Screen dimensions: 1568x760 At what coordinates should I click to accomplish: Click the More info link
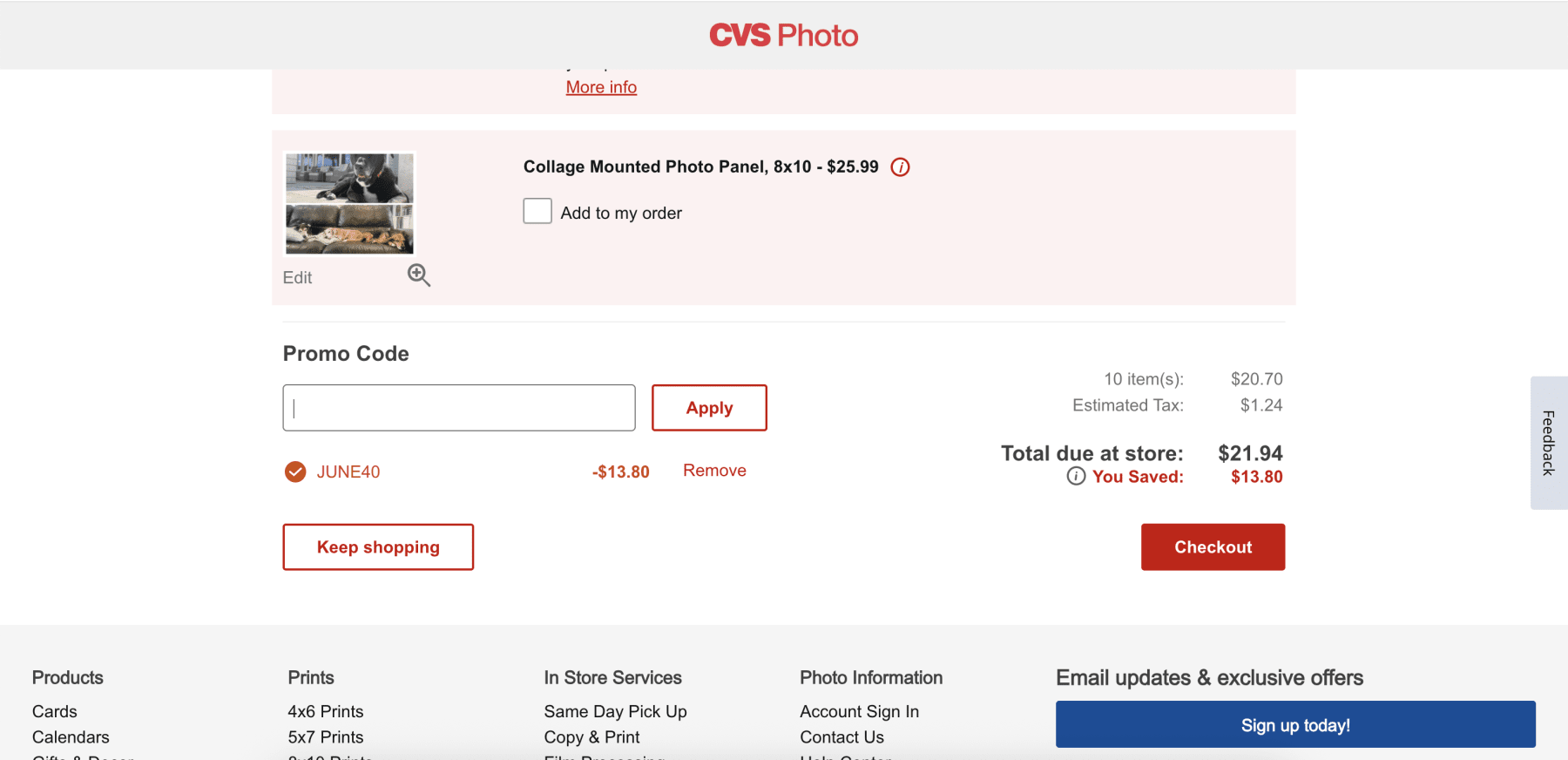point(601,87)
